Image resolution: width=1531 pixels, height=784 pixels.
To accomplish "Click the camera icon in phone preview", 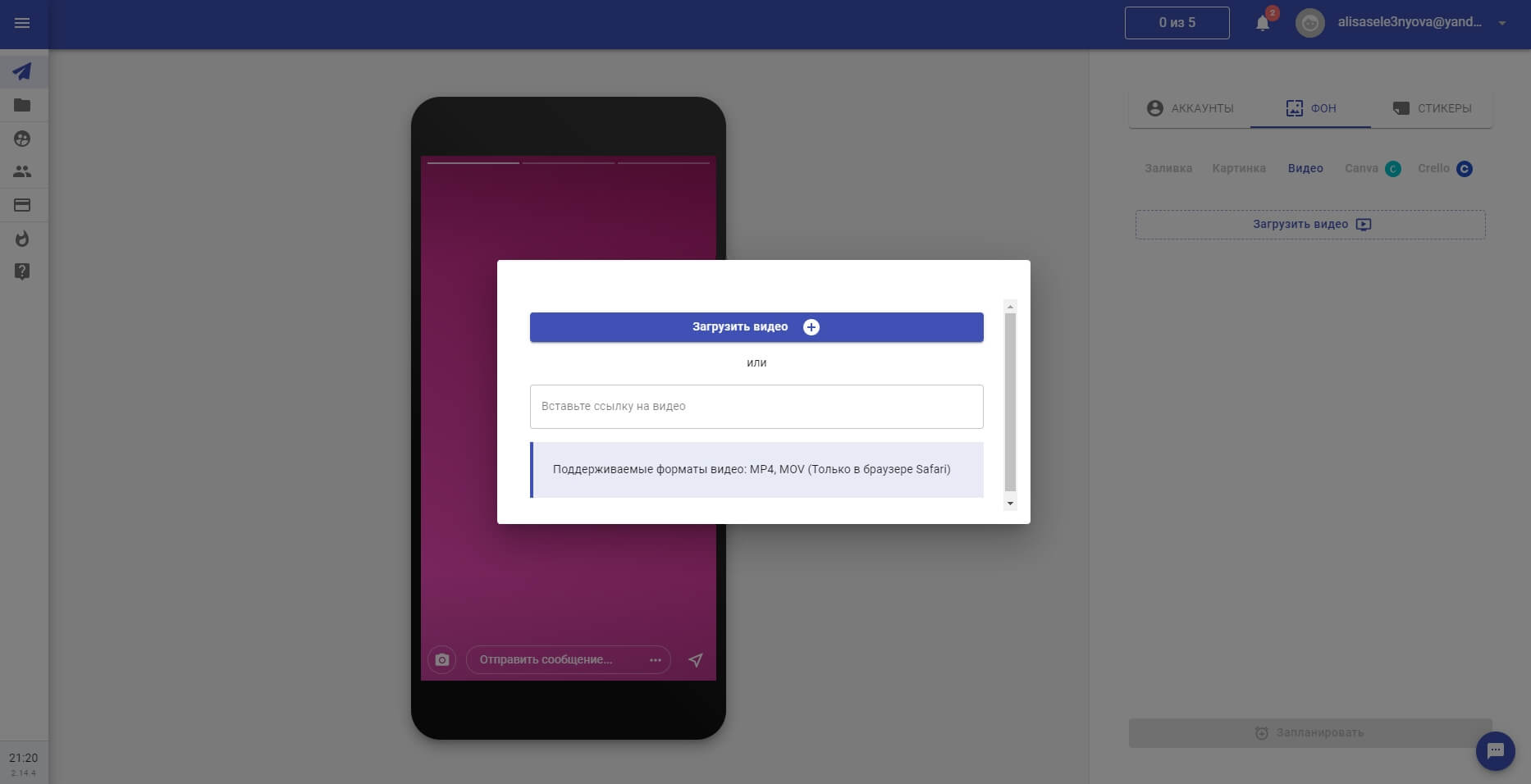I will pos(442,660).
